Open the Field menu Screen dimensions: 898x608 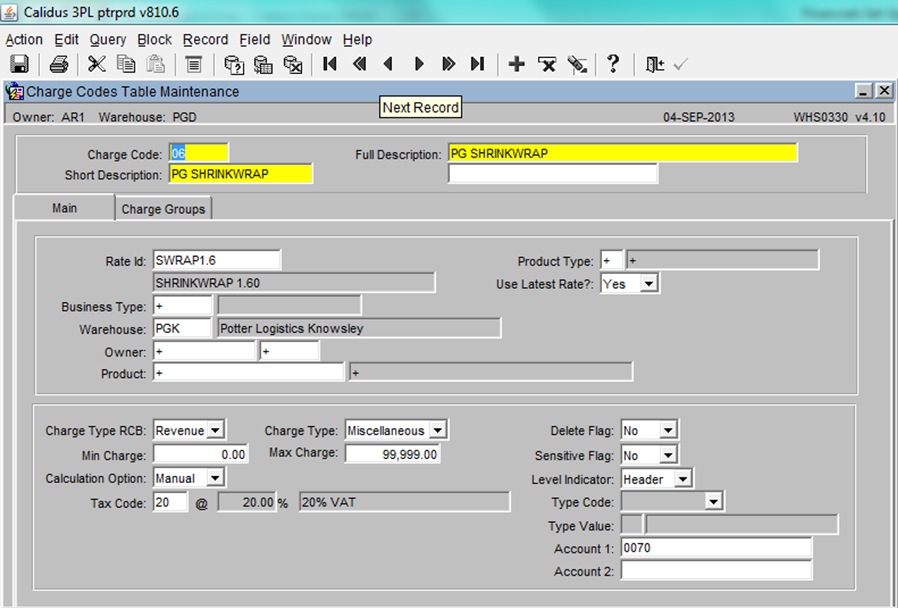point(255,40)
